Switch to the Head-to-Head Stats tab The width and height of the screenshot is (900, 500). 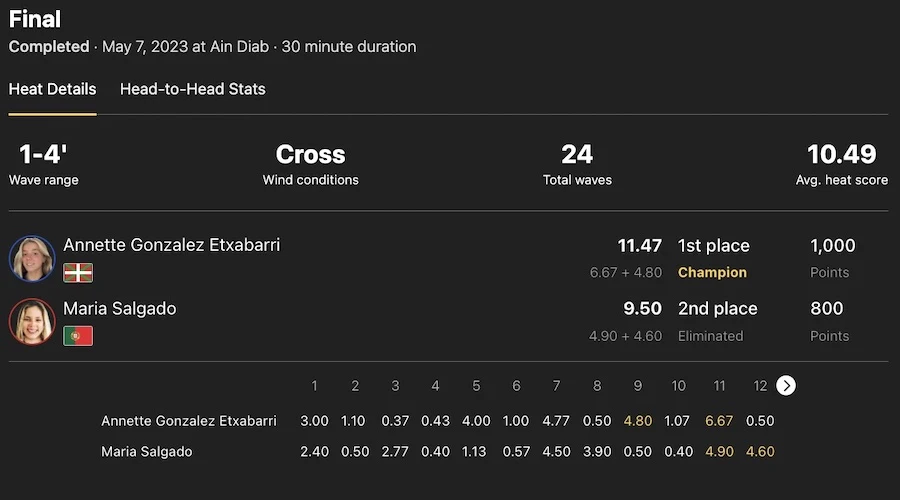click(x=193, y=89)
